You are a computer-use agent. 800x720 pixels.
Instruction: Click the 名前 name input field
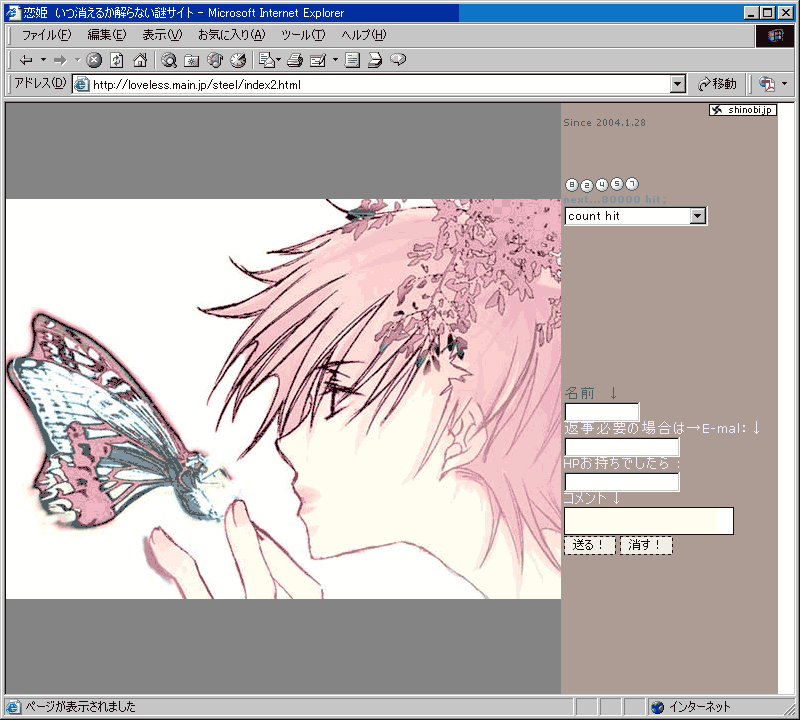tap(602, 412)
